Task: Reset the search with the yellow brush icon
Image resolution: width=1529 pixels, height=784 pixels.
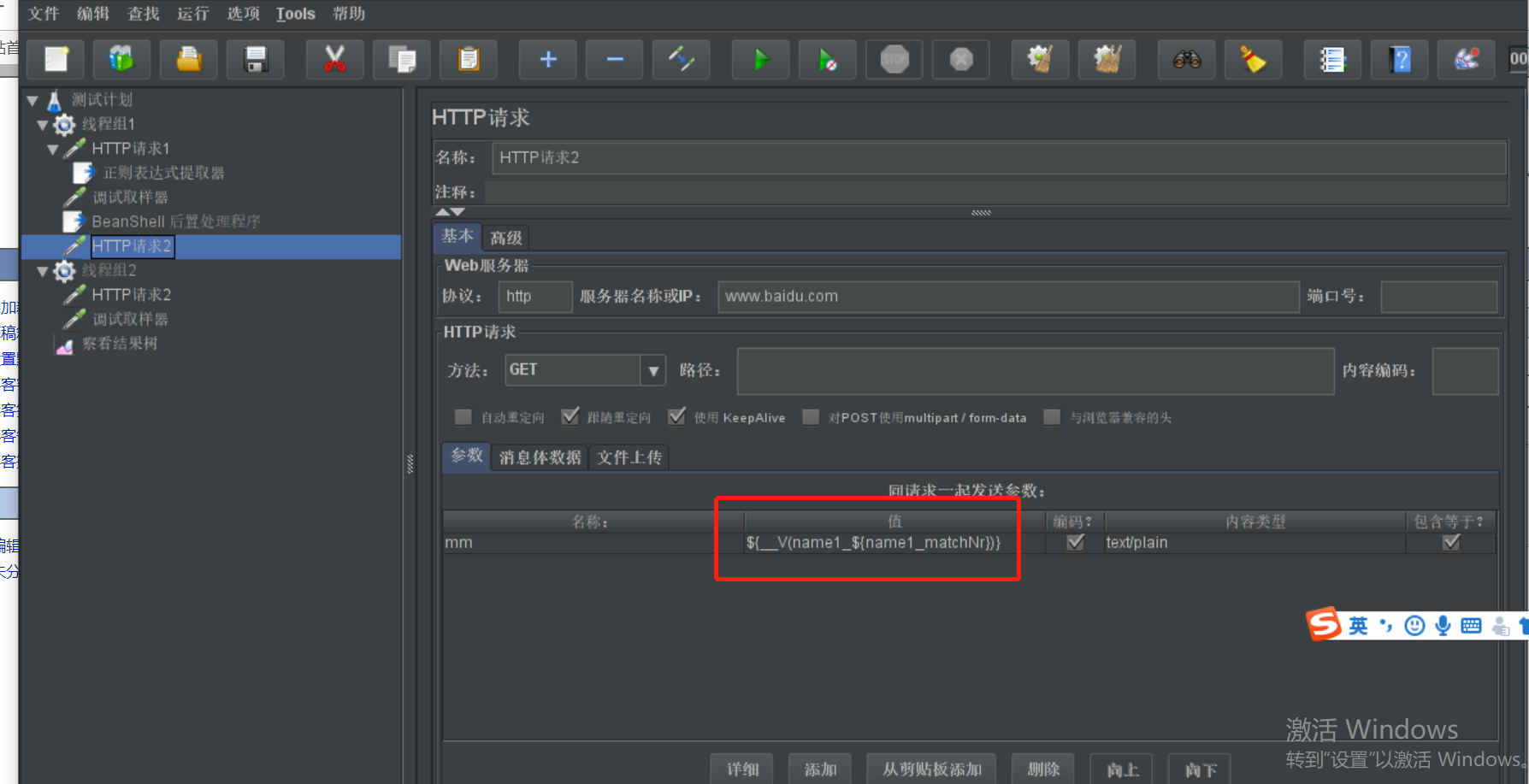Action: [1254, 59]
